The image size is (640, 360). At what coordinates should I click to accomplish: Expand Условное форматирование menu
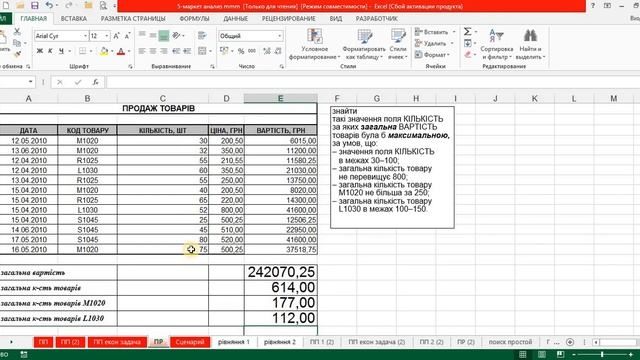(x=314, y=44)
